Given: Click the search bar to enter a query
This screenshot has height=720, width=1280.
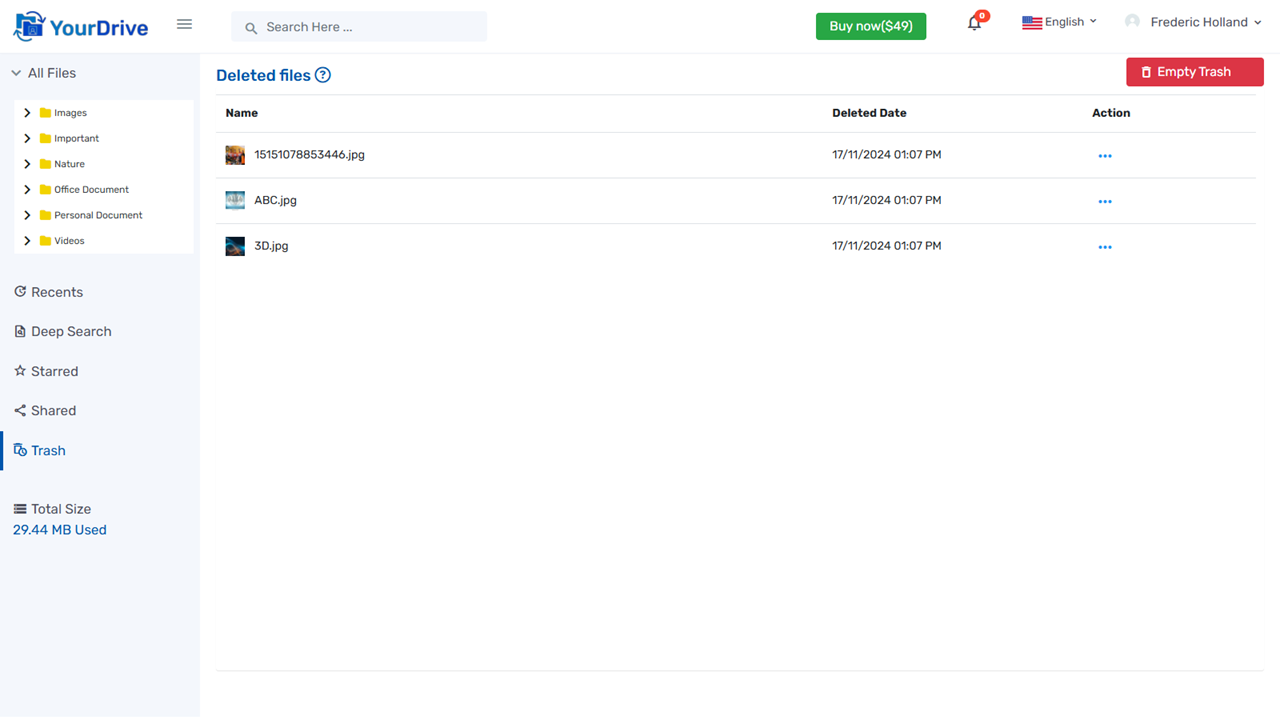Looking at the screenshot, I should click(x=358, y=28).
